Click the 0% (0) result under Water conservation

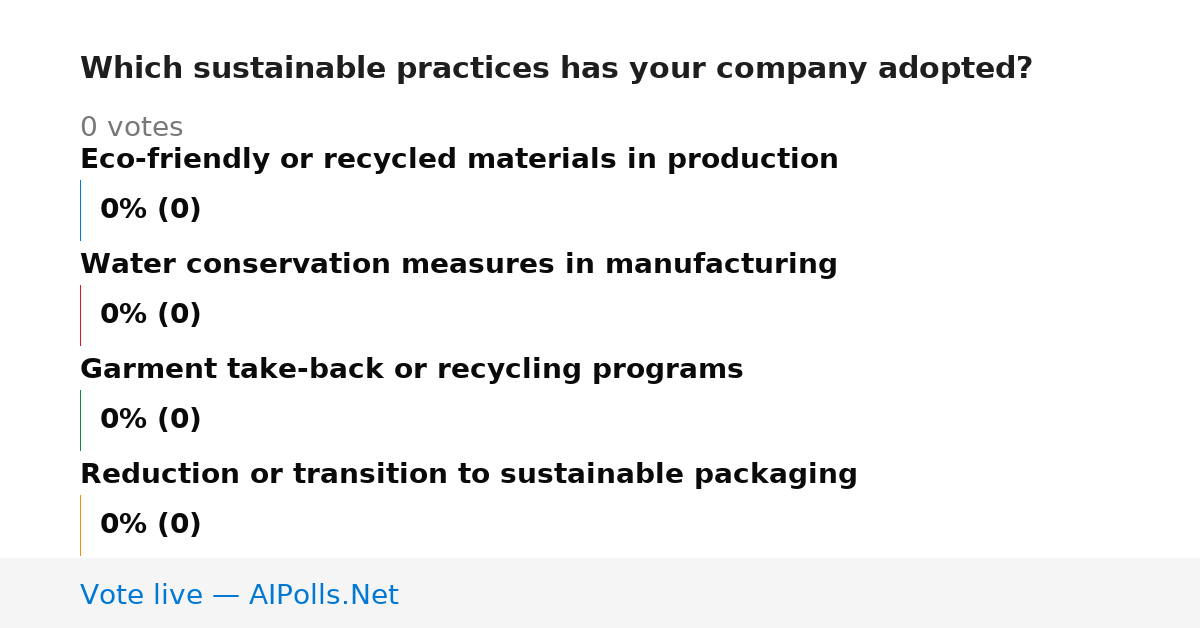coord(151,315)
